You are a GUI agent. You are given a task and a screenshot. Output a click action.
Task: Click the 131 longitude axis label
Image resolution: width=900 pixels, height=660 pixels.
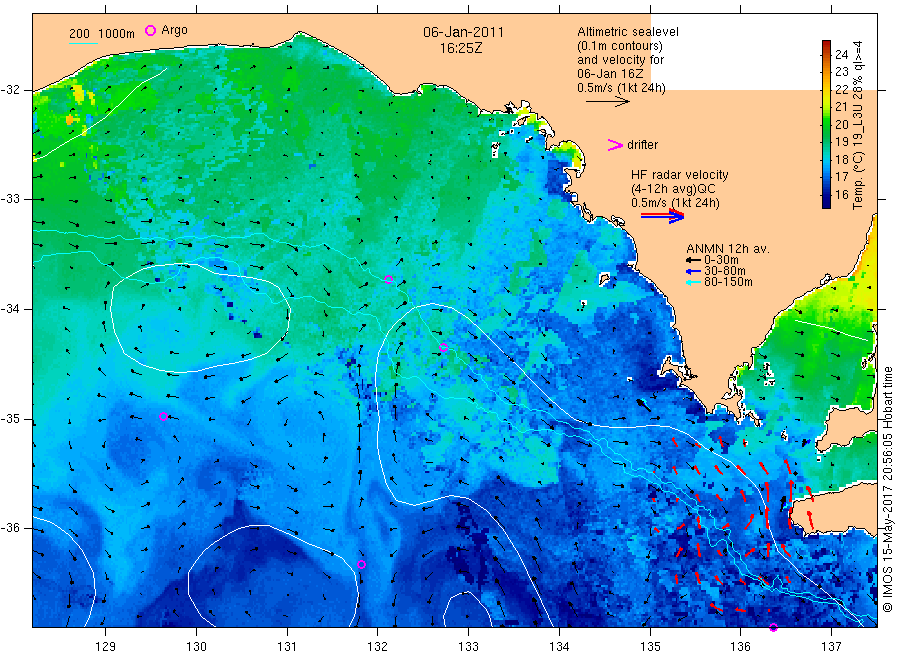287,647
